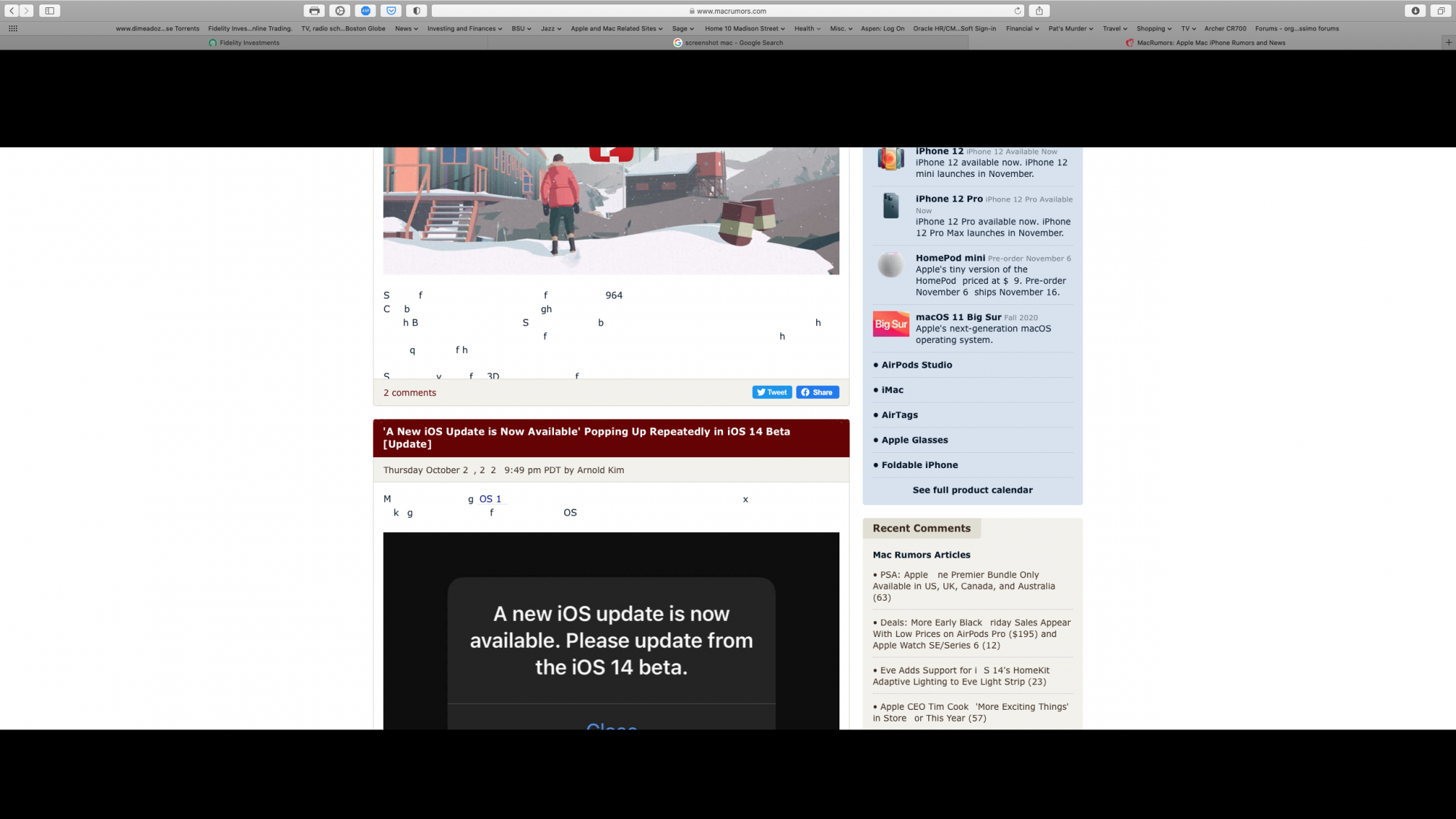The height and width of the screenshot is (819, 1456).
Task: Click the Twitter bird Tweet button
Action: (772, 392)
